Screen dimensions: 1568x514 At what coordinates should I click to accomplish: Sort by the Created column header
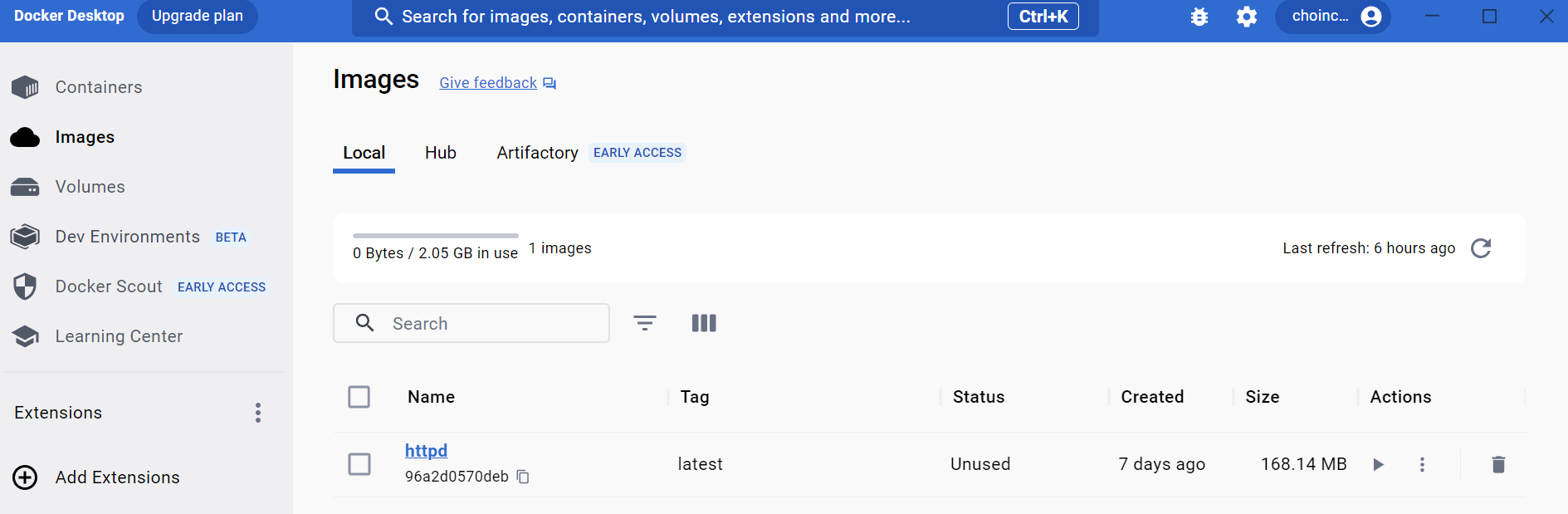coord(1152,397)
